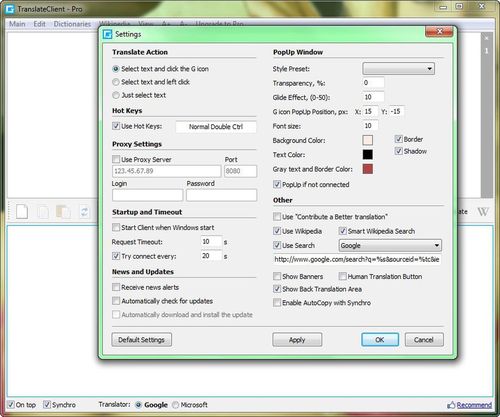Enable Human Translation Button checkbox
Screen dimensions: 500x417
point(342,276)
